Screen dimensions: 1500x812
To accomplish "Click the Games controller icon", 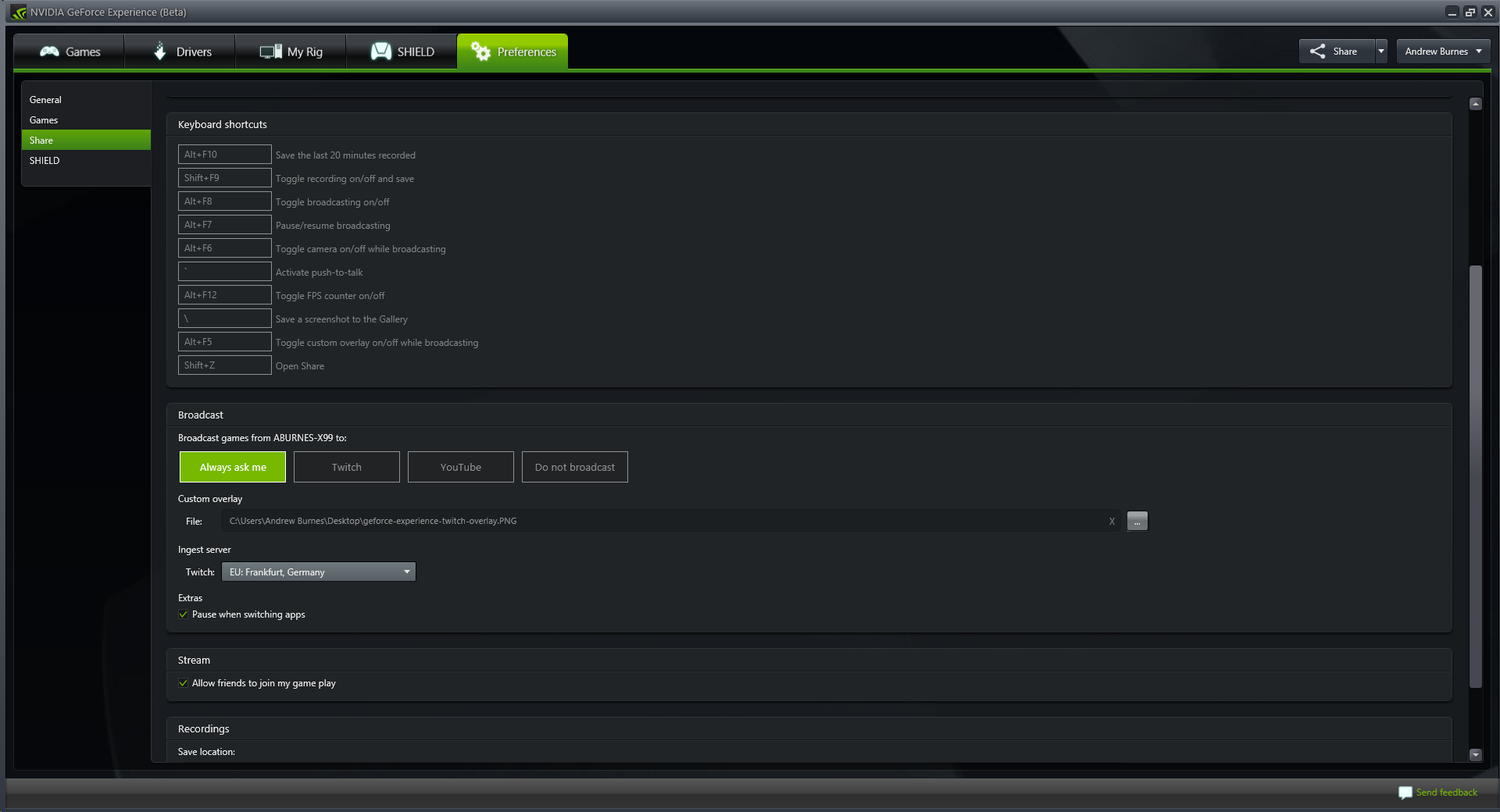I will click(50, 52).
